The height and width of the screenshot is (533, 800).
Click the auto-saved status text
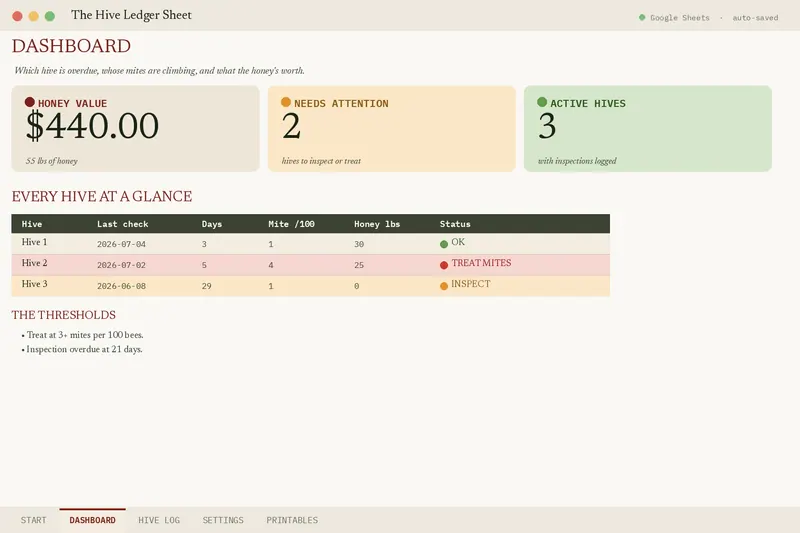755,18
